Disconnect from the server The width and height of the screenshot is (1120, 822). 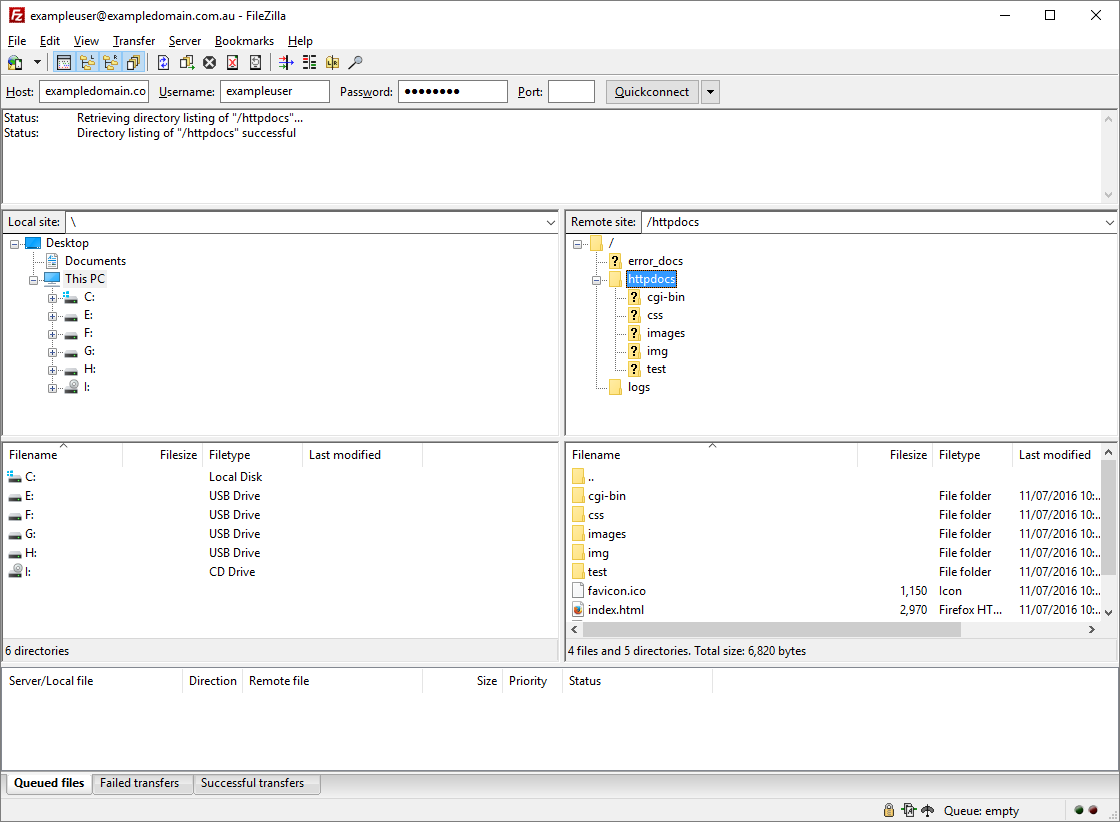(232, 62)
